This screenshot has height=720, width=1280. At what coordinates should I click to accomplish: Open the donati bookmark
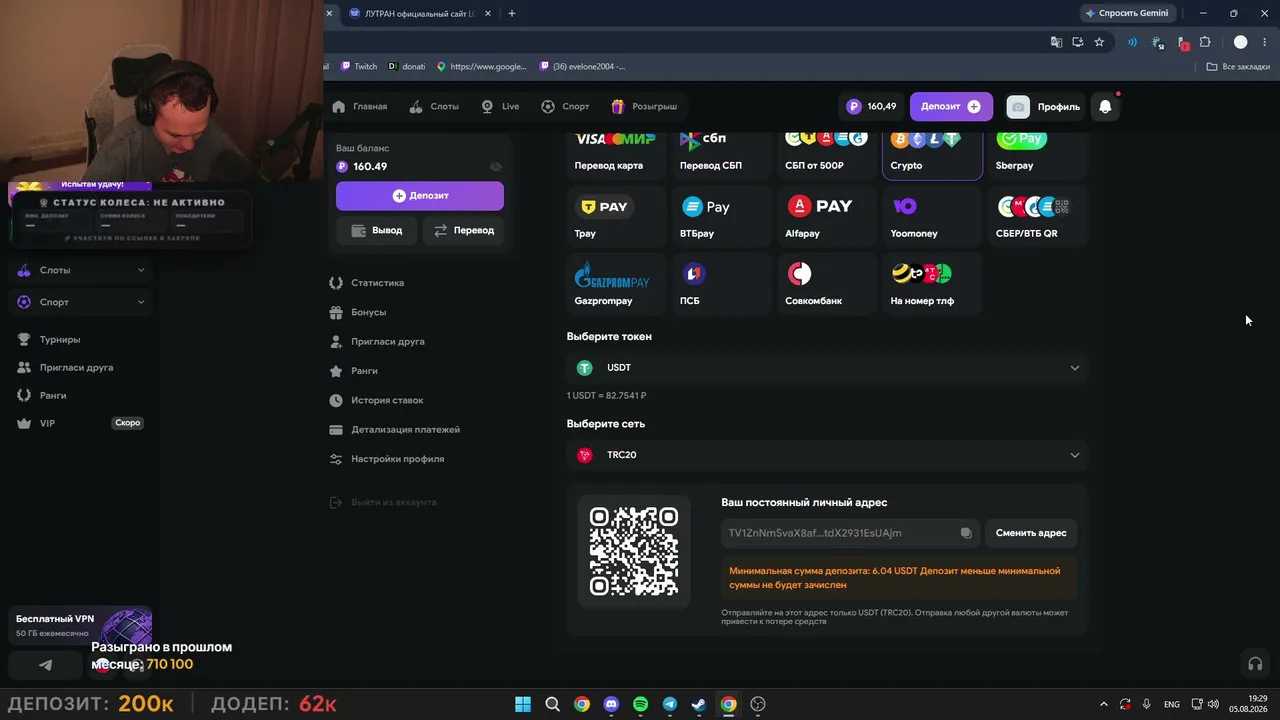tap(407, 67)
